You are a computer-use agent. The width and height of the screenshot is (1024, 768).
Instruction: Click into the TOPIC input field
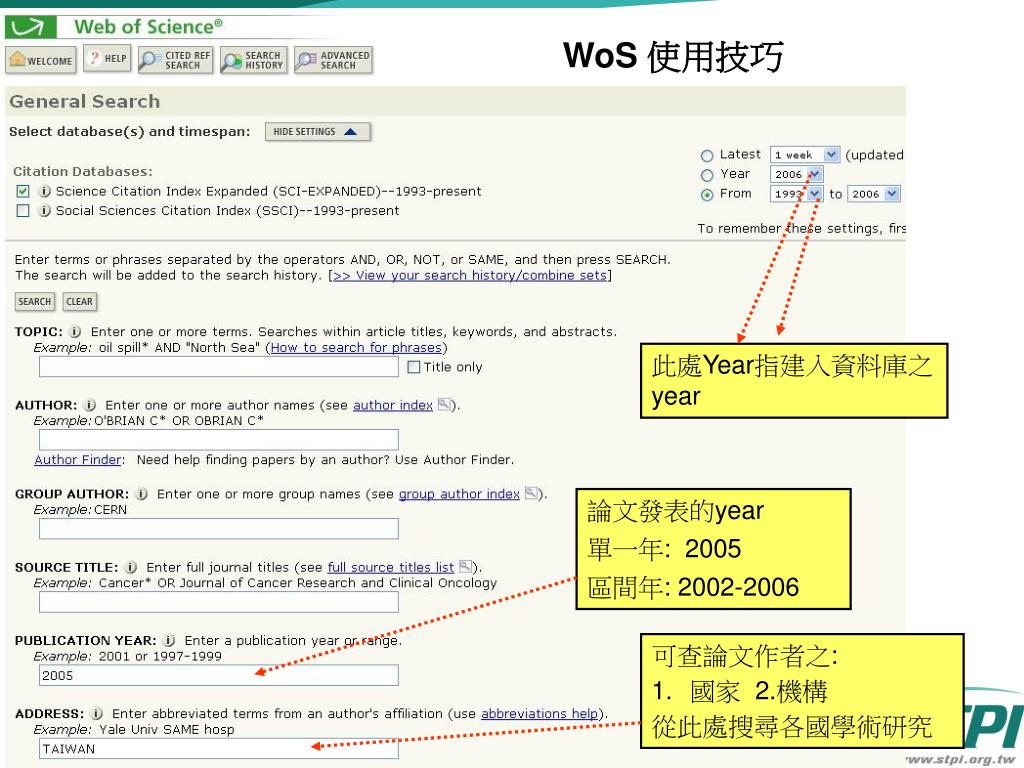pos(219,367)
